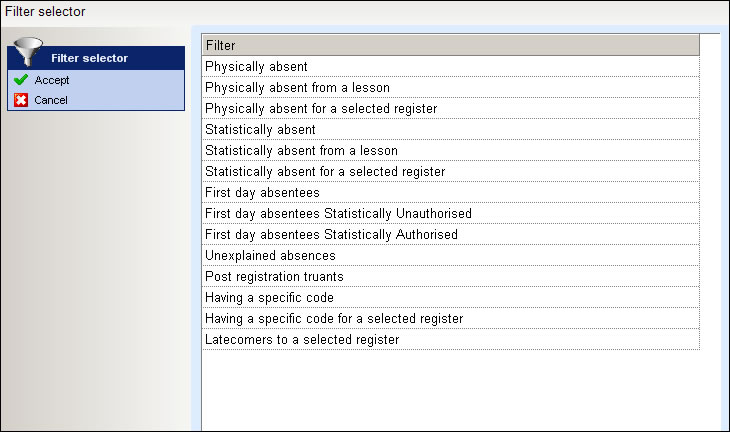Click the red Cancel cross icon
Screen dimensions: 730x432
pyautogui.click(x=21, y=100)
